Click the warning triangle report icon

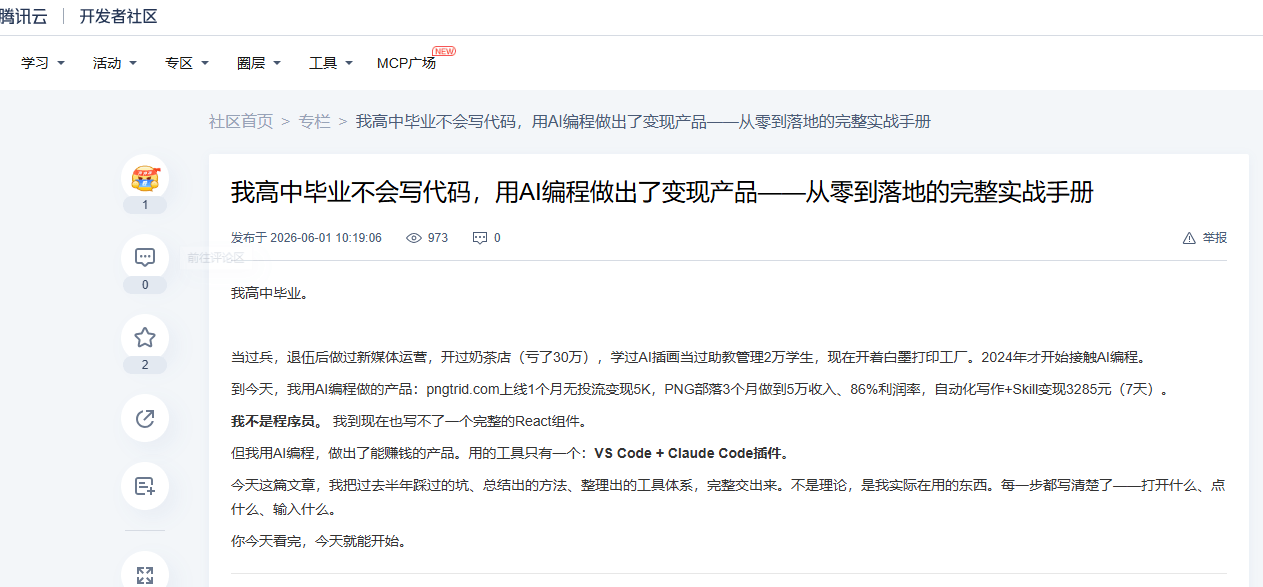coord(1189,238)
